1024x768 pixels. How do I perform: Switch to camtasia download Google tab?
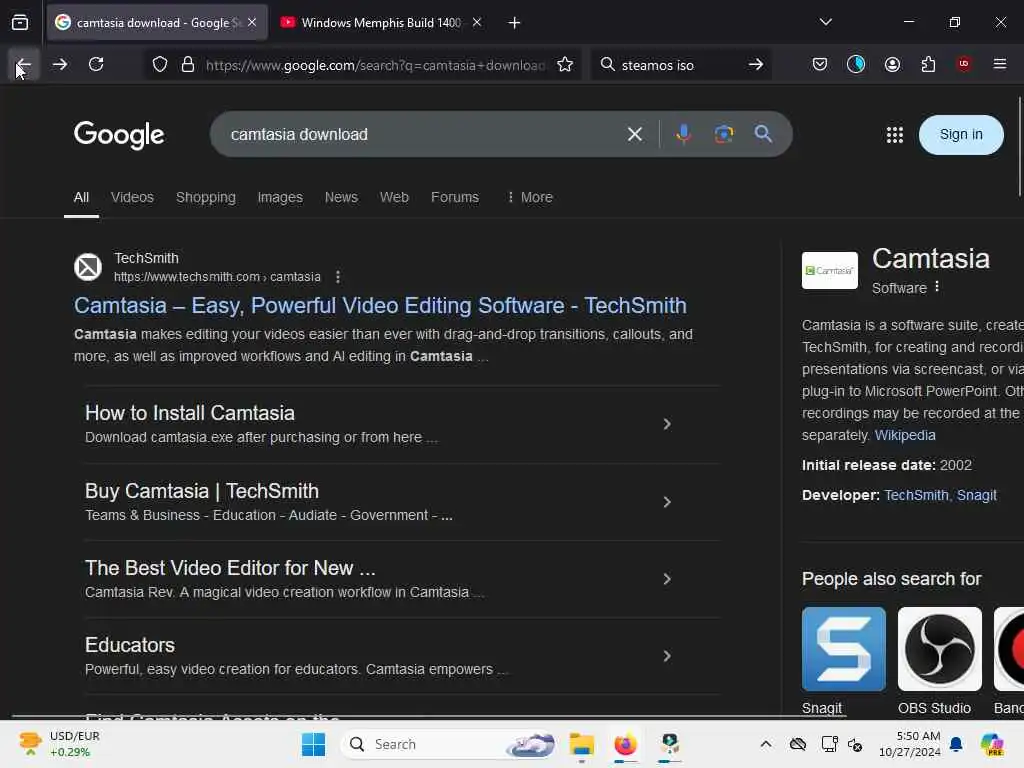point(157,23)
